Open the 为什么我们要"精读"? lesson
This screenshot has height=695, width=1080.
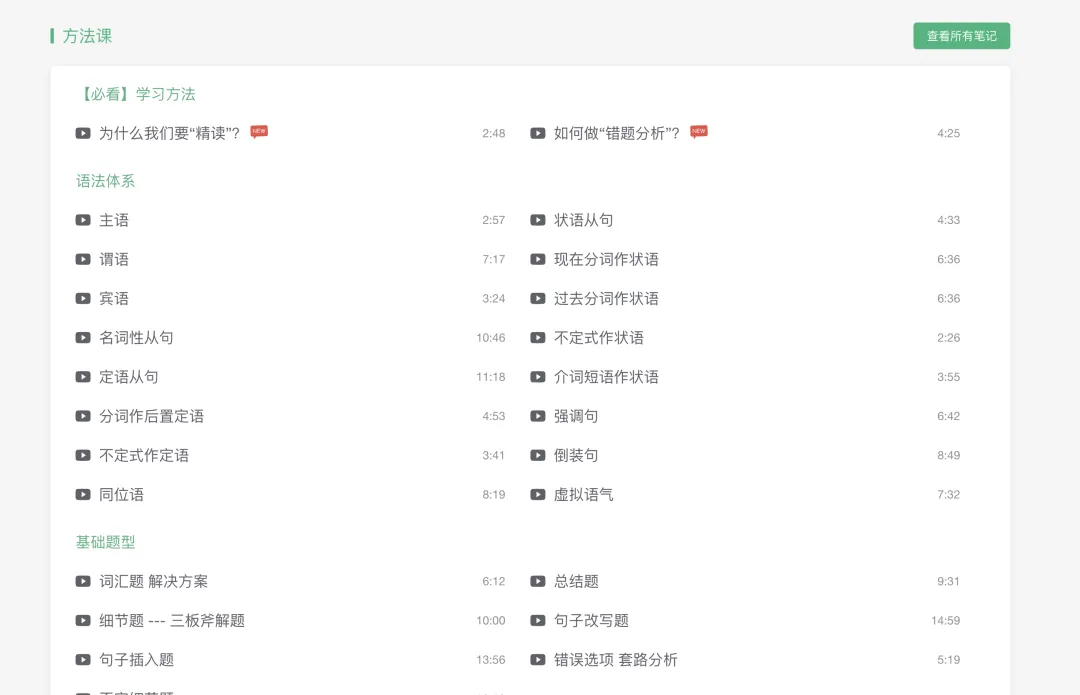click(169, 133)
